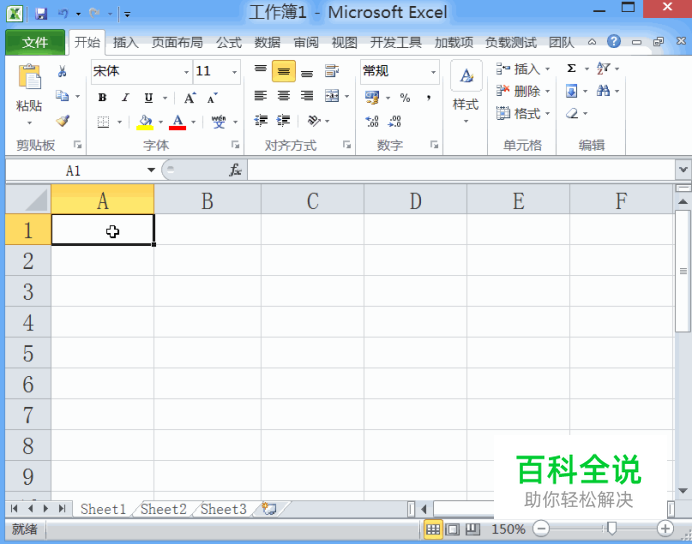Click Find and Select binoculars
The width and height of the screenshot is (692, 544).
[x=603, y=91]
